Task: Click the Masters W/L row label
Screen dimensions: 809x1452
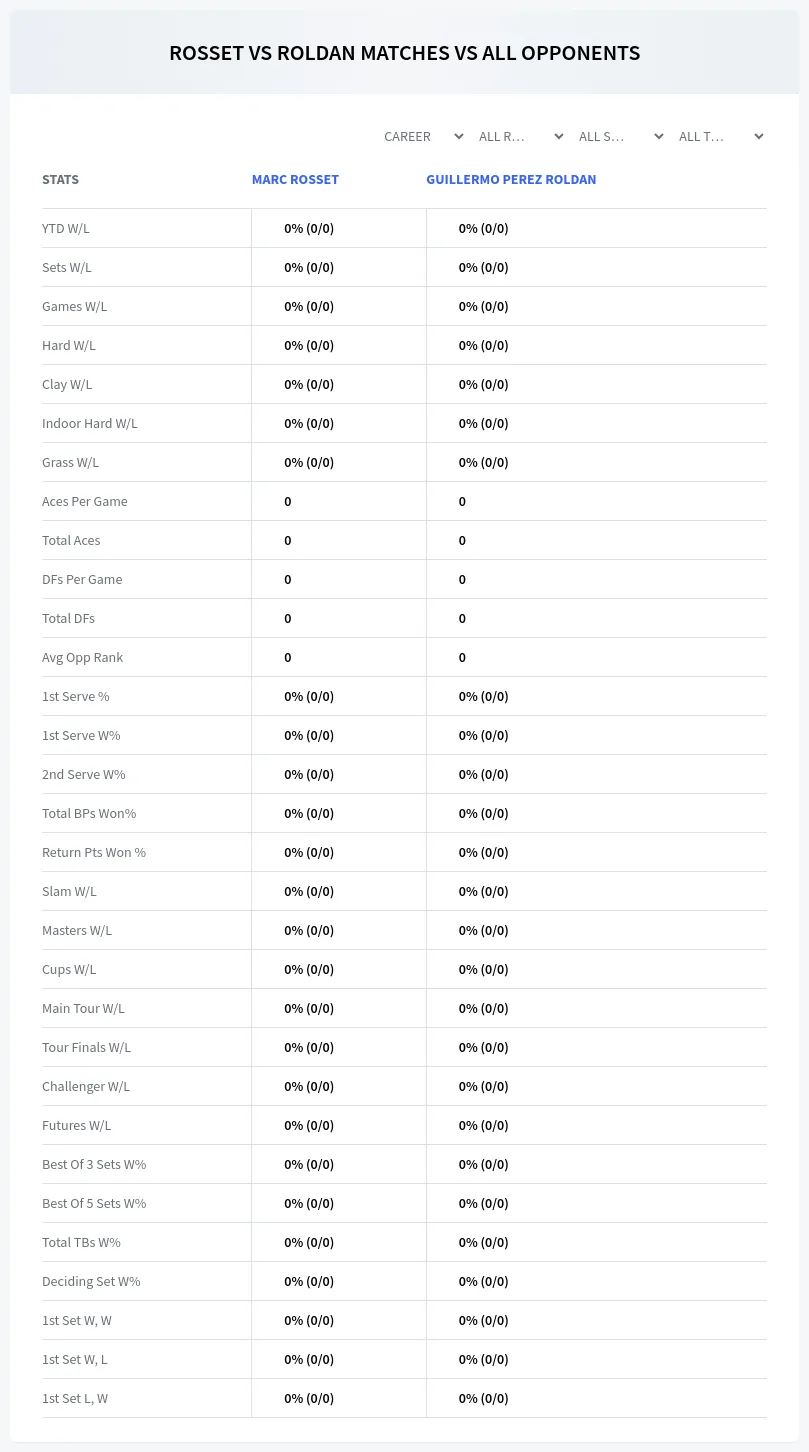Action: (x=77, y=930)
